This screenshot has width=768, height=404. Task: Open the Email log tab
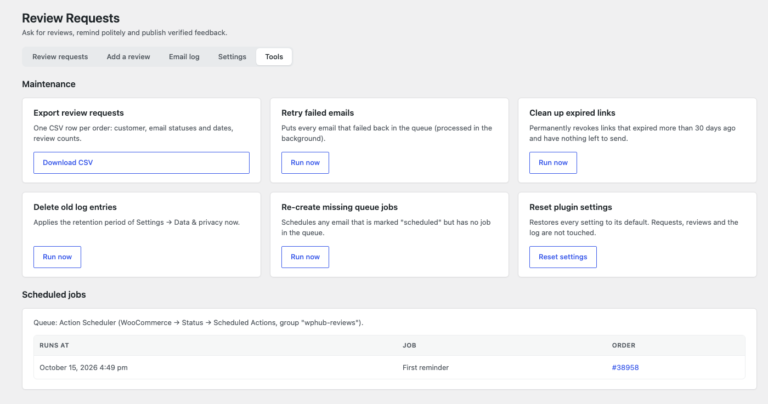click(184, 57)
